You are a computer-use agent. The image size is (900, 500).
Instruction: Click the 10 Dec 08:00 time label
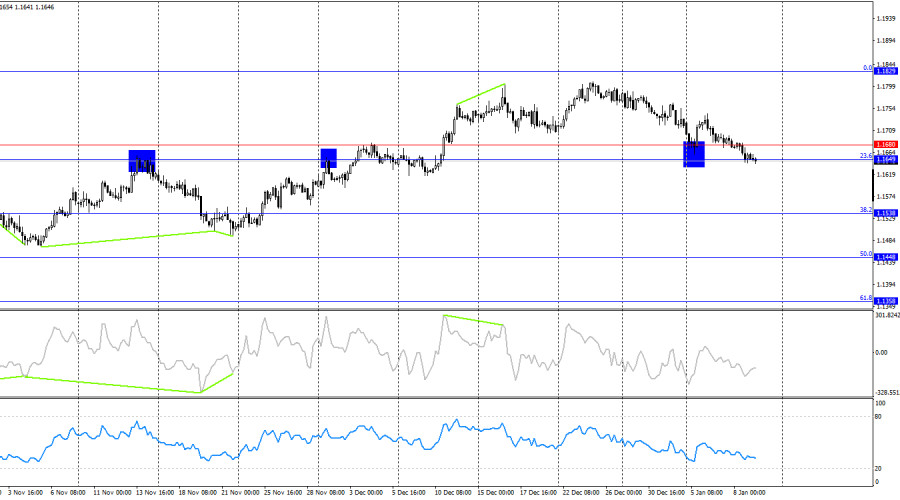pyautogui.click(x=453, y=493)
